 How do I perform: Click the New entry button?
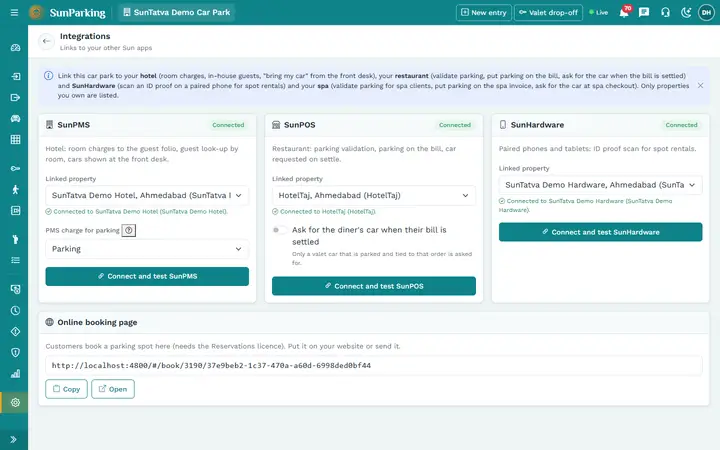(484, 12)
